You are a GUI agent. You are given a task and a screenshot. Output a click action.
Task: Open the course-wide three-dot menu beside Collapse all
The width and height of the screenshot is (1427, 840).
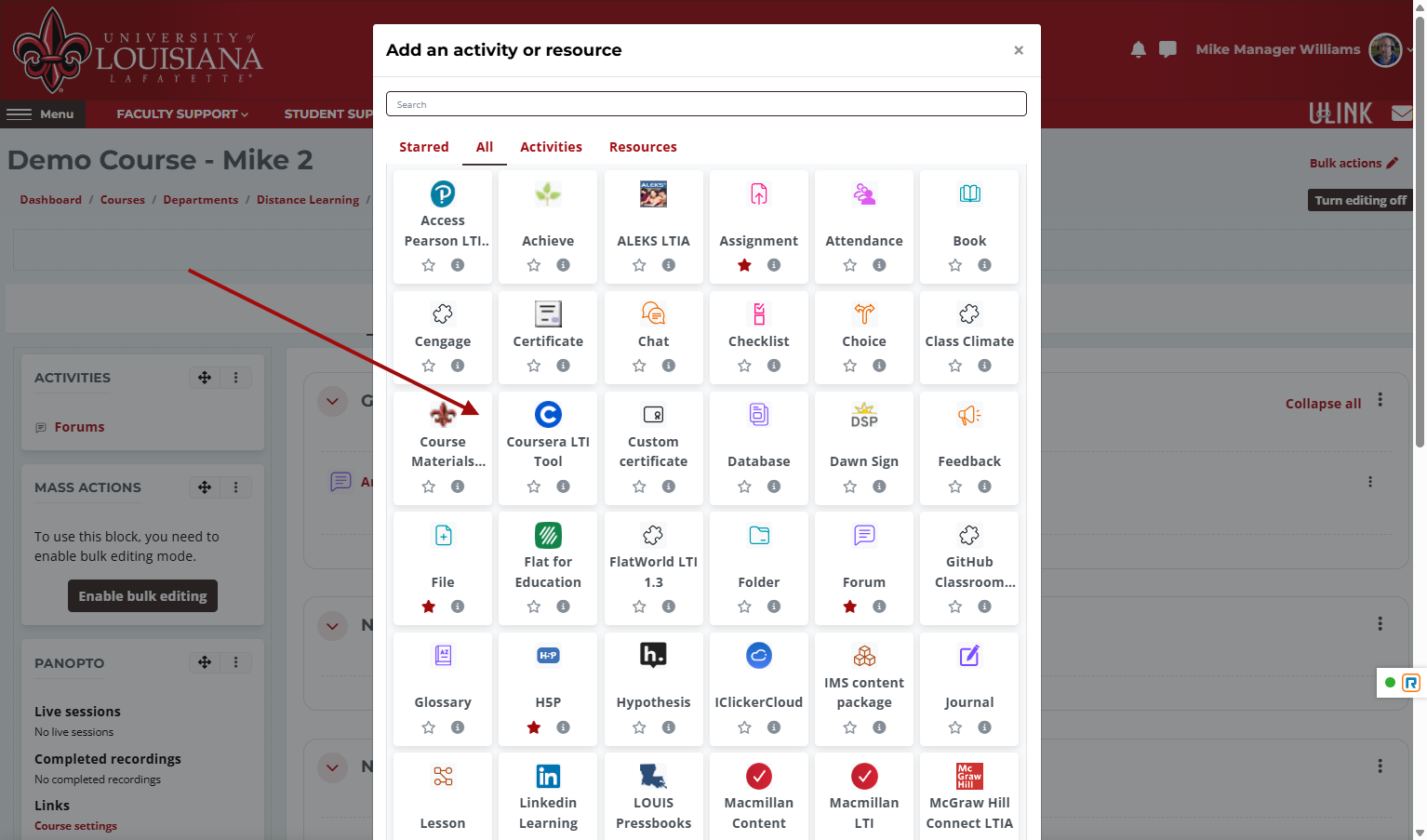(x=1380, y=400)
